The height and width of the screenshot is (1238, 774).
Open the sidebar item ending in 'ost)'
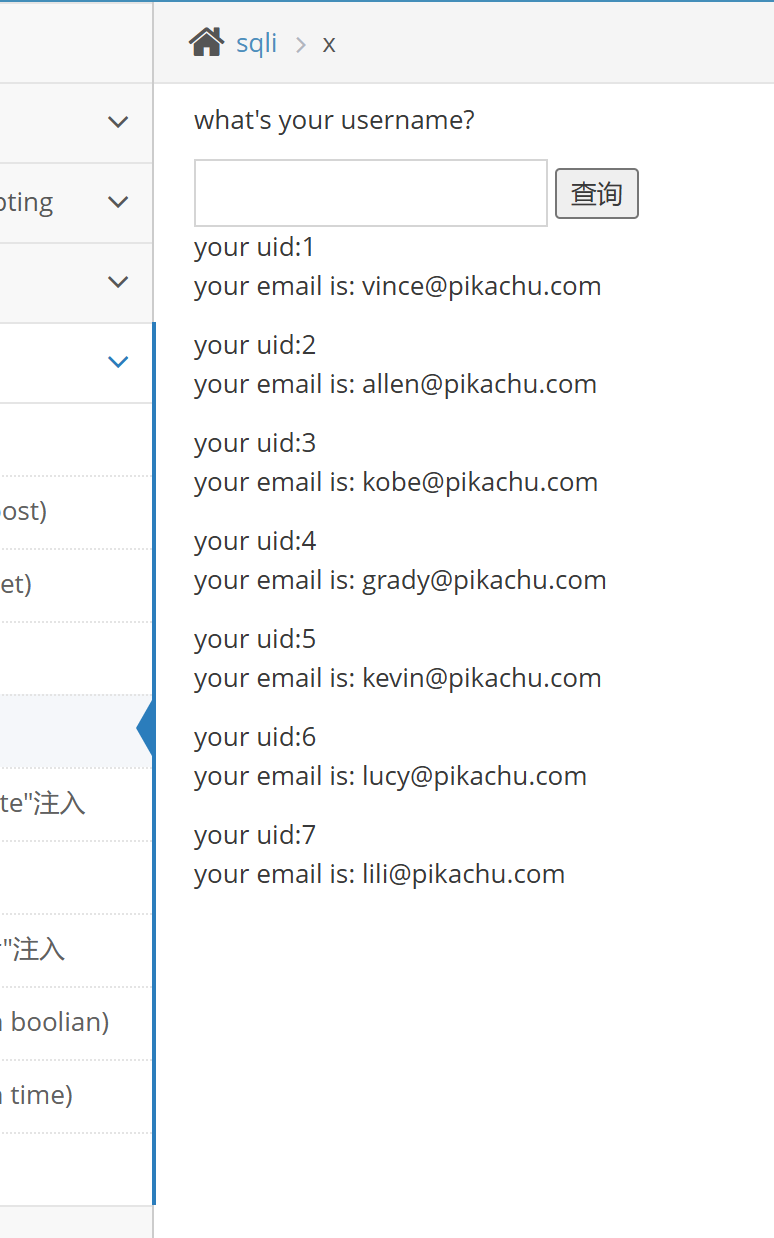click(24, 512)
